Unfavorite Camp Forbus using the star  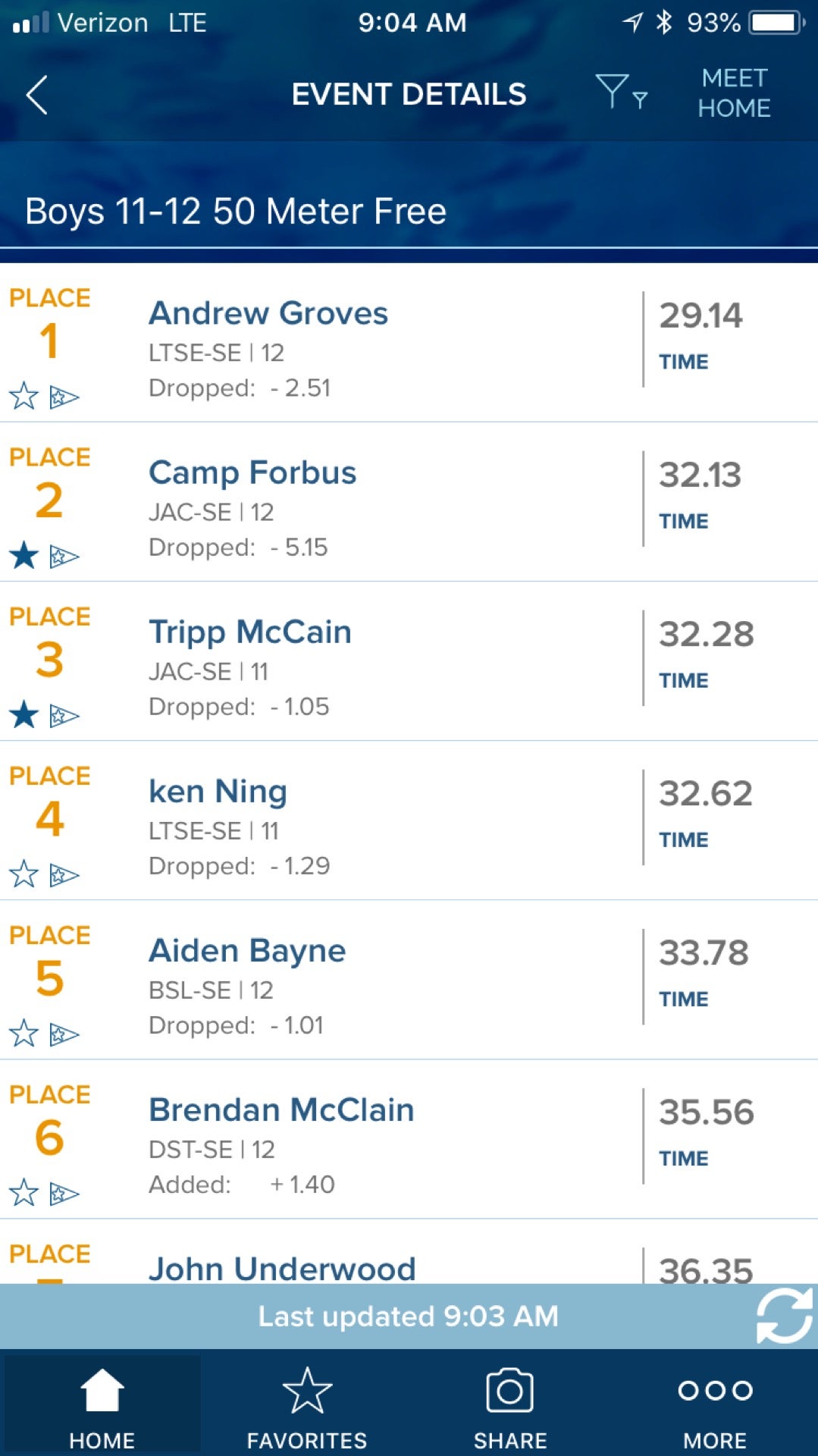tap(24, 556)
